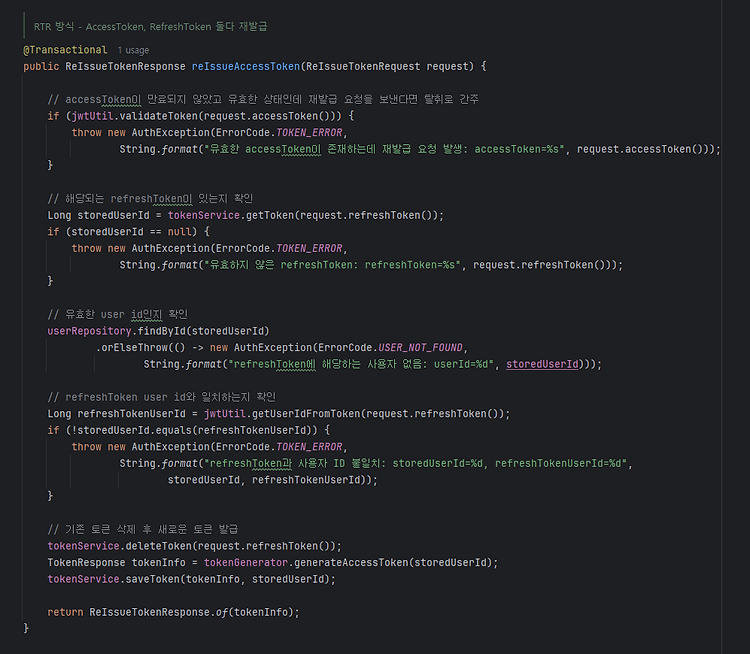The width and height of the screenshot is (750, 654).
Task: Click the TokenResponse type before tokenInfo
Action: tap(86, 563)
